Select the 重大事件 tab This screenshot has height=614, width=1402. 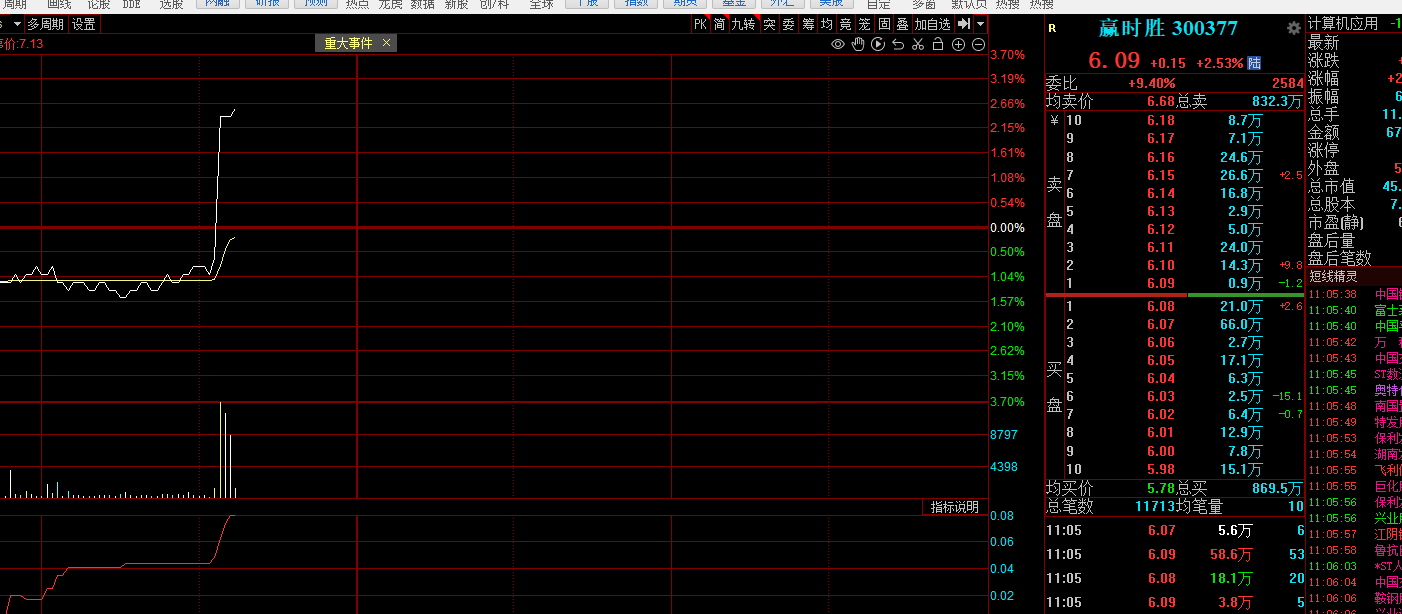347,43
